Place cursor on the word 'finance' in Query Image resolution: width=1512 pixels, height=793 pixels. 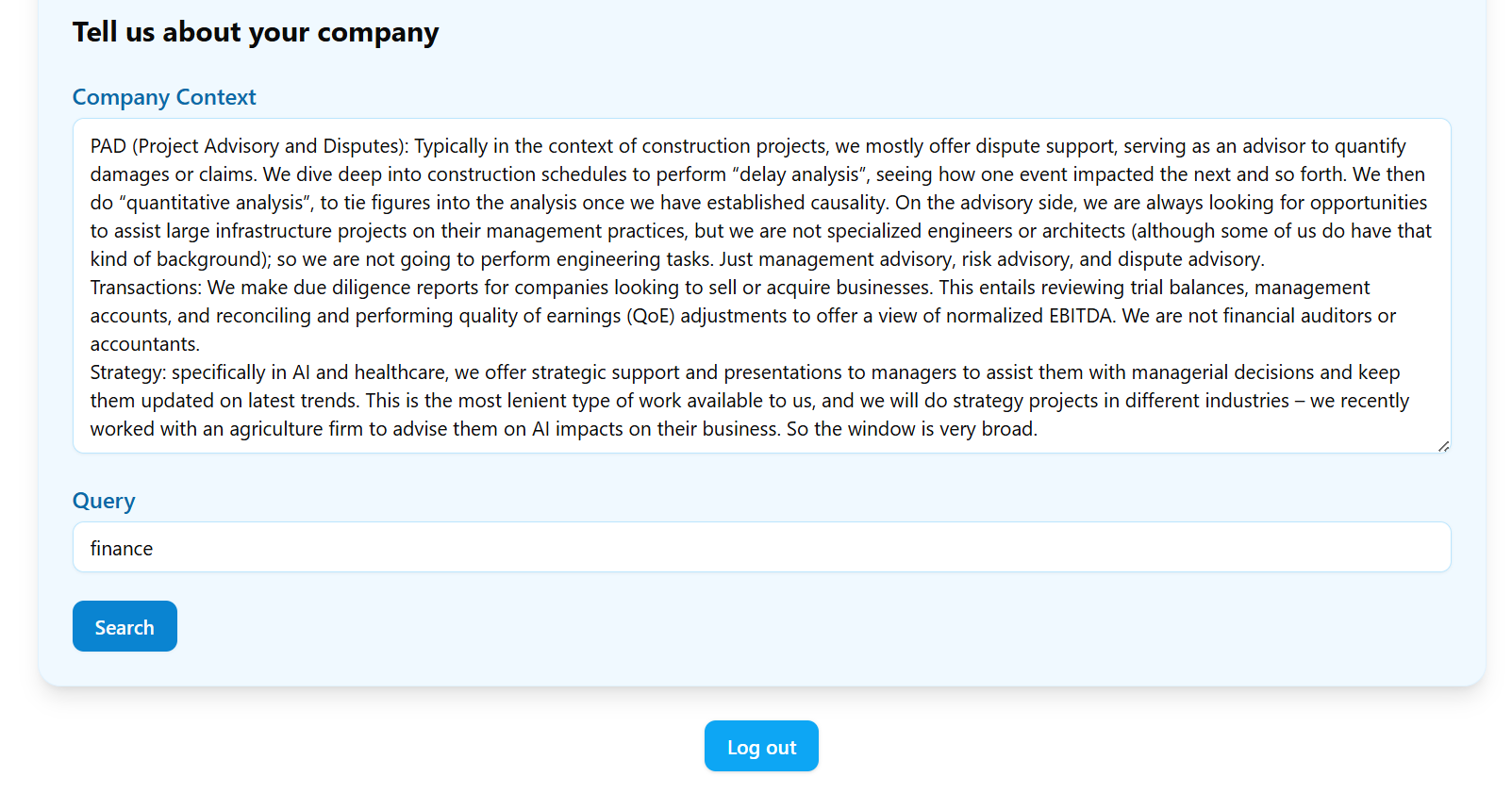point(122,549)
